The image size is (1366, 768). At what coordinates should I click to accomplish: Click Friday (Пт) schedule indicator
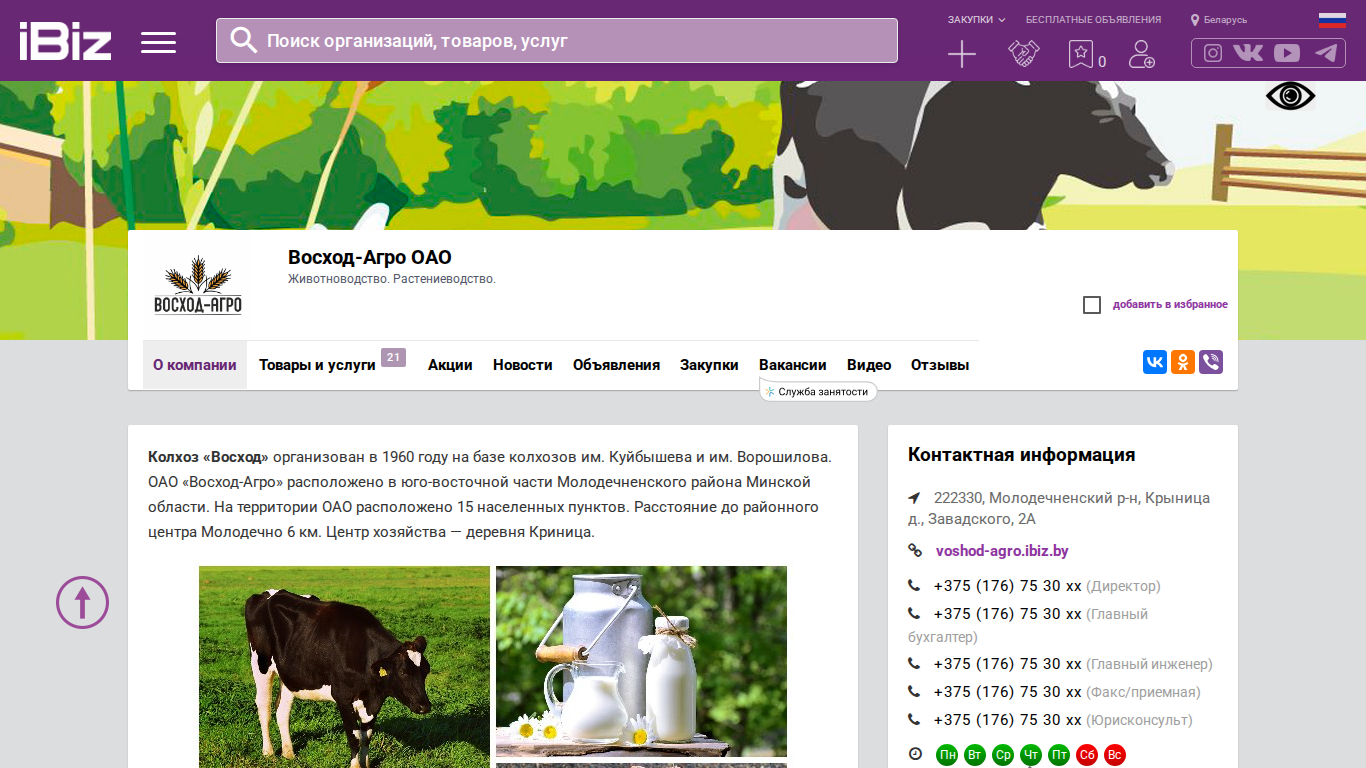click(1059, 755)
